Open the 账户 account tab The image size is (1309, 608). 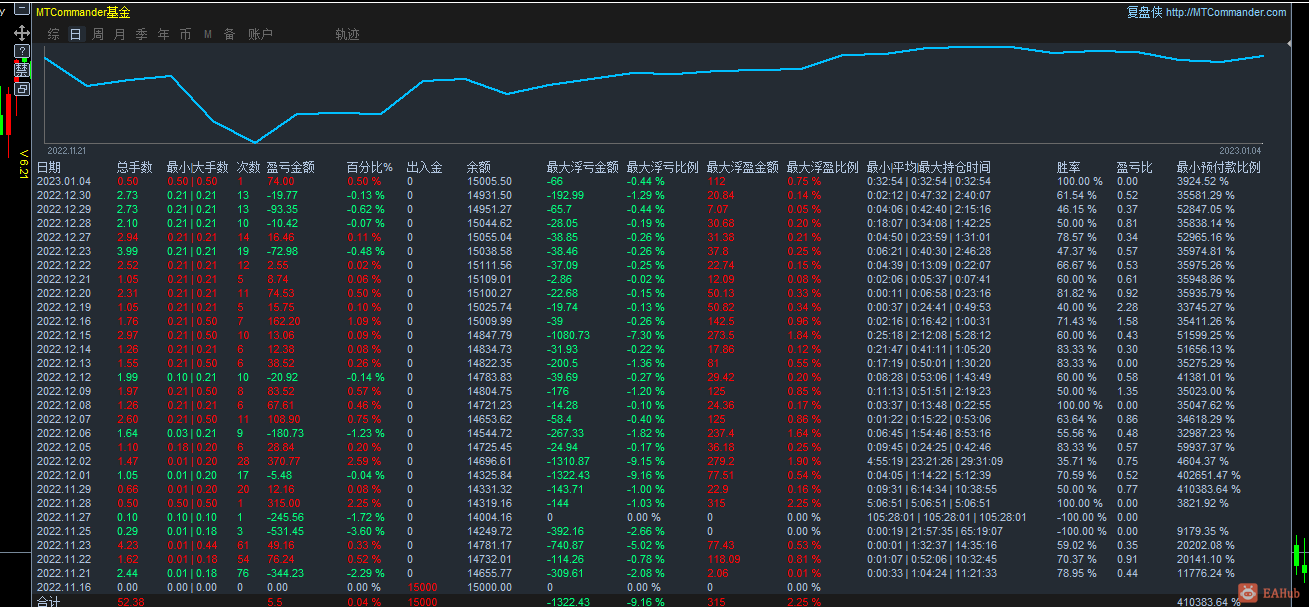click(260, 34)
